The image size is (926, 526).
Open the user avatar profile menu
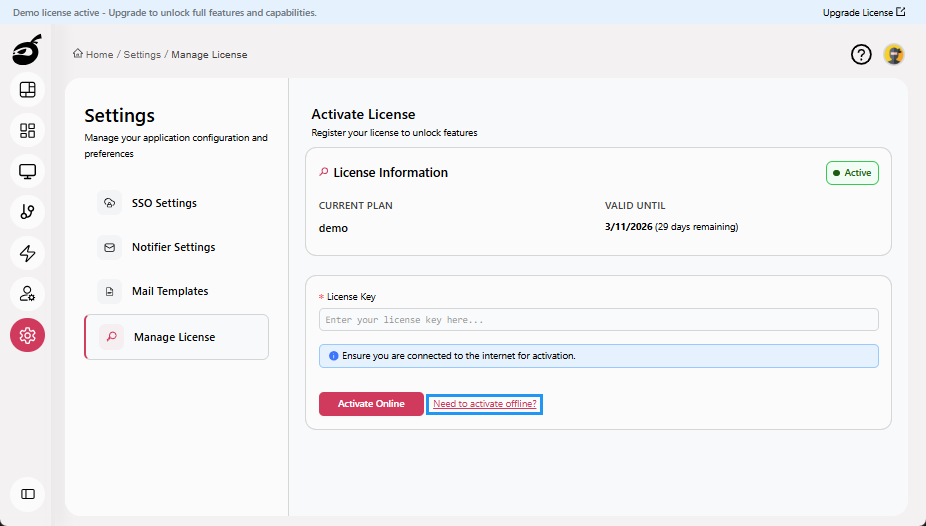click(894, 55)
